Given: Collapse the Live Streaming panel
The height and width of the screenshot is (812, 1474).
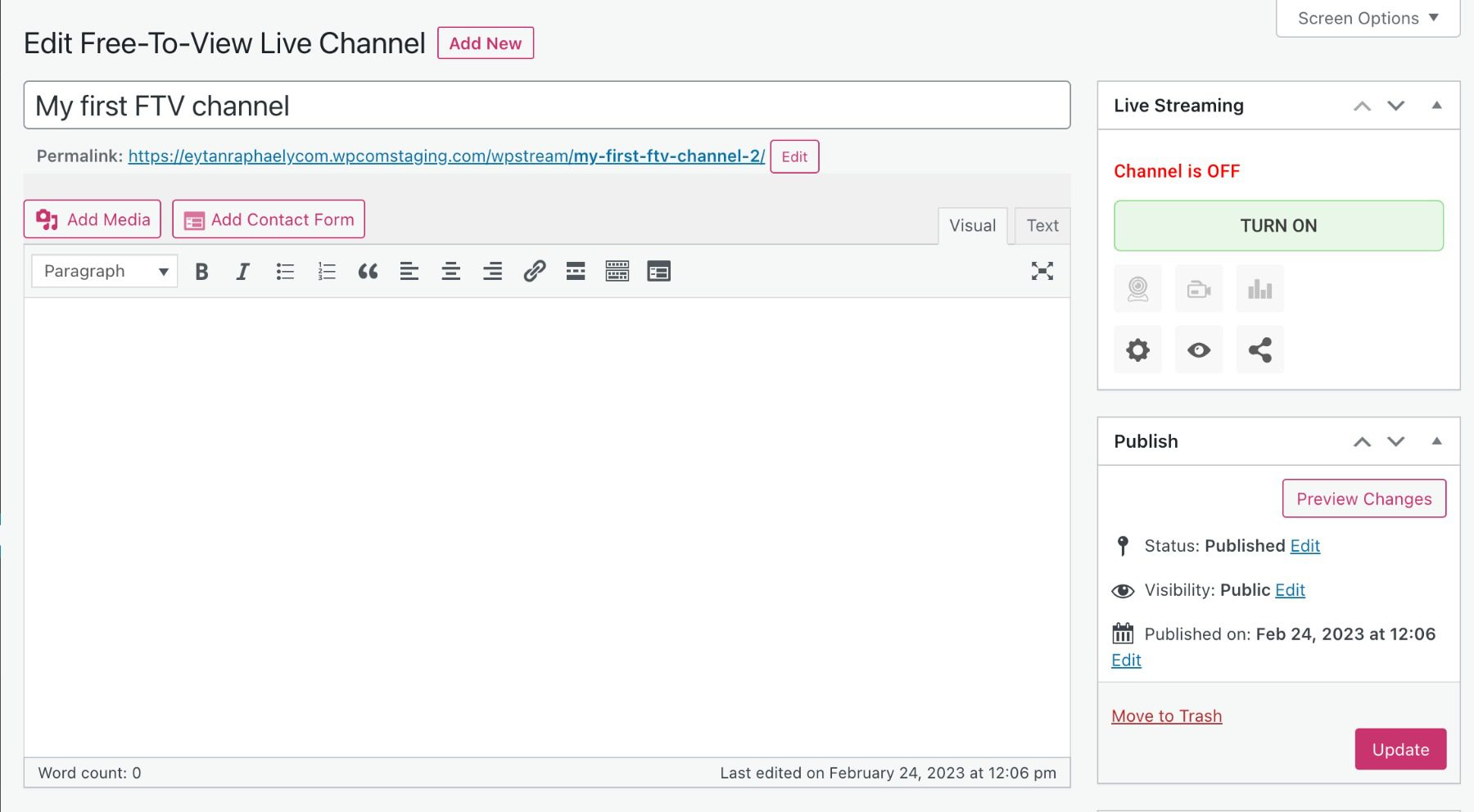Looking at the screenshot, I should 1436,105.
